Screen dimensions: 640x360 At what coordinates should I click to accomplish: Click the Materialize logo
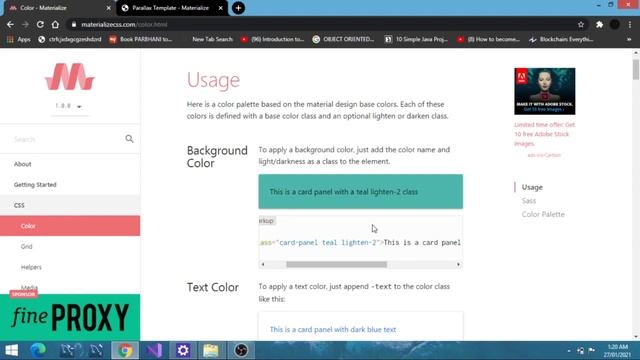[x=70, y=76]
